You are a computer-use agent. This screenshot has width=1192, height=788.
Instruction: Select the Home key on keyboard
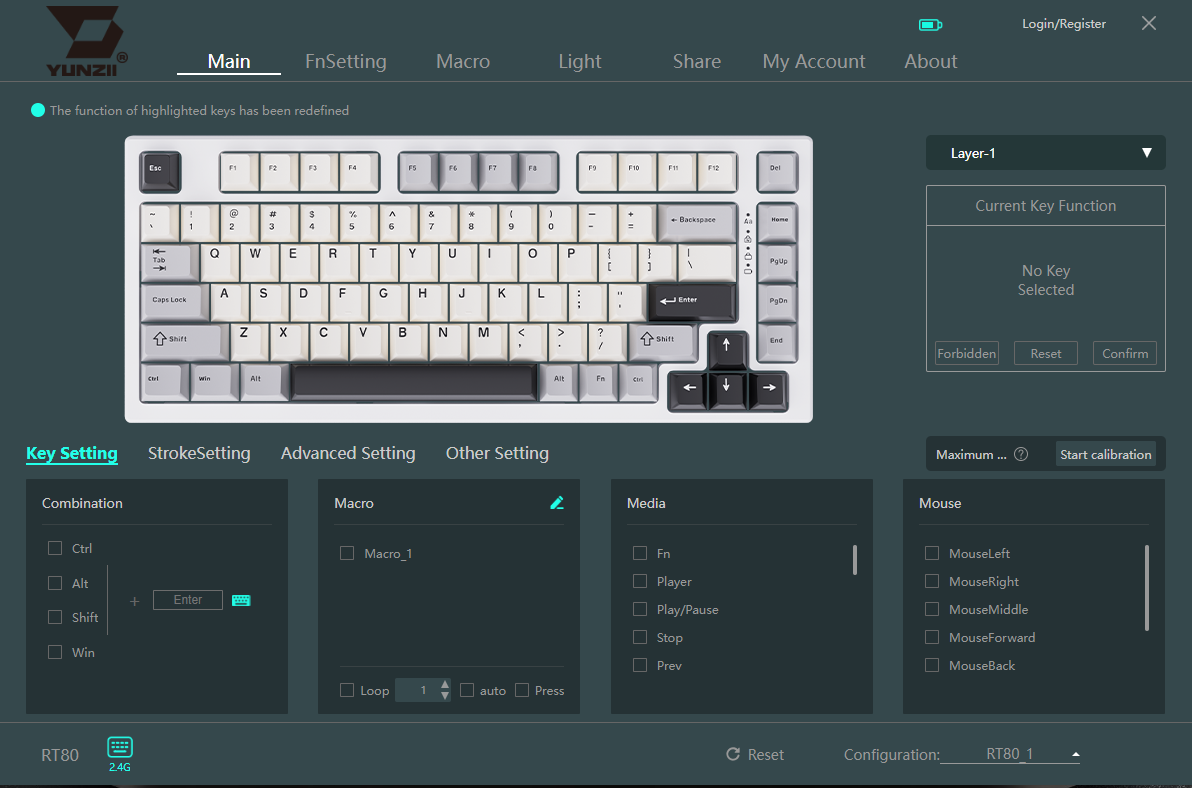point(778,222)
